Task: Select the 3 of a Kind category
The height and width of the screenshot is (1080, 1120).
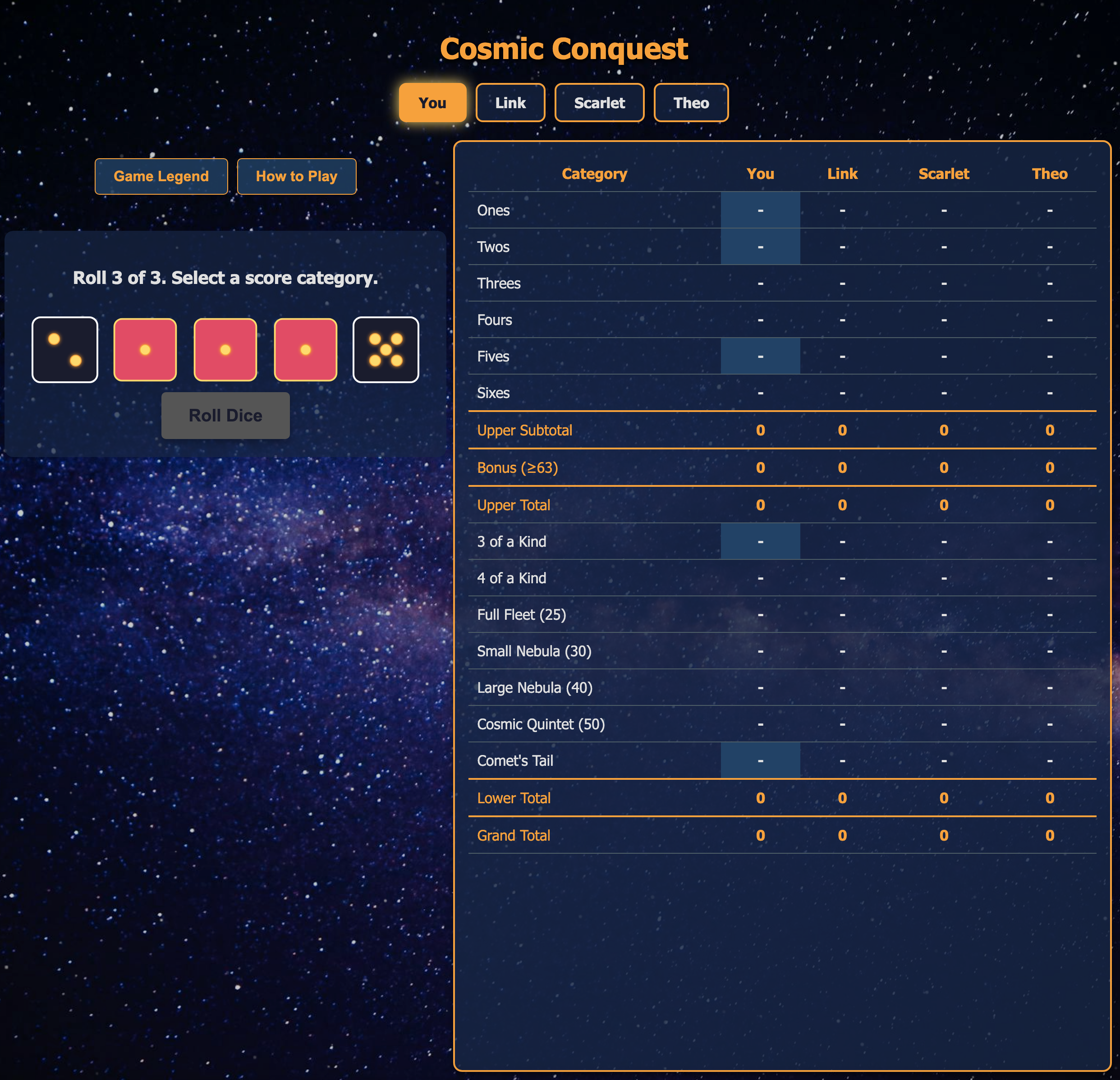Action: point(761,541)
